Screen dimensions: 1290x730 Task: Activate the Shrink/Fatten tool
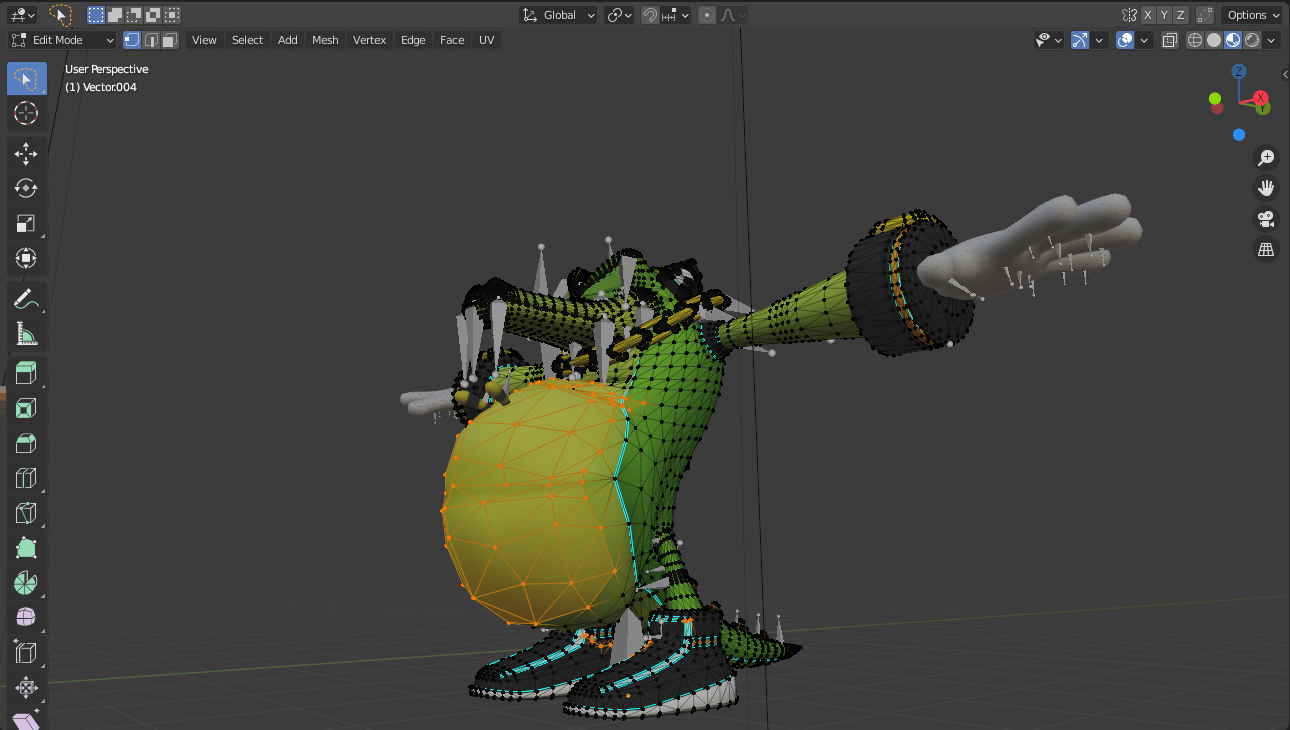point(26,689)
